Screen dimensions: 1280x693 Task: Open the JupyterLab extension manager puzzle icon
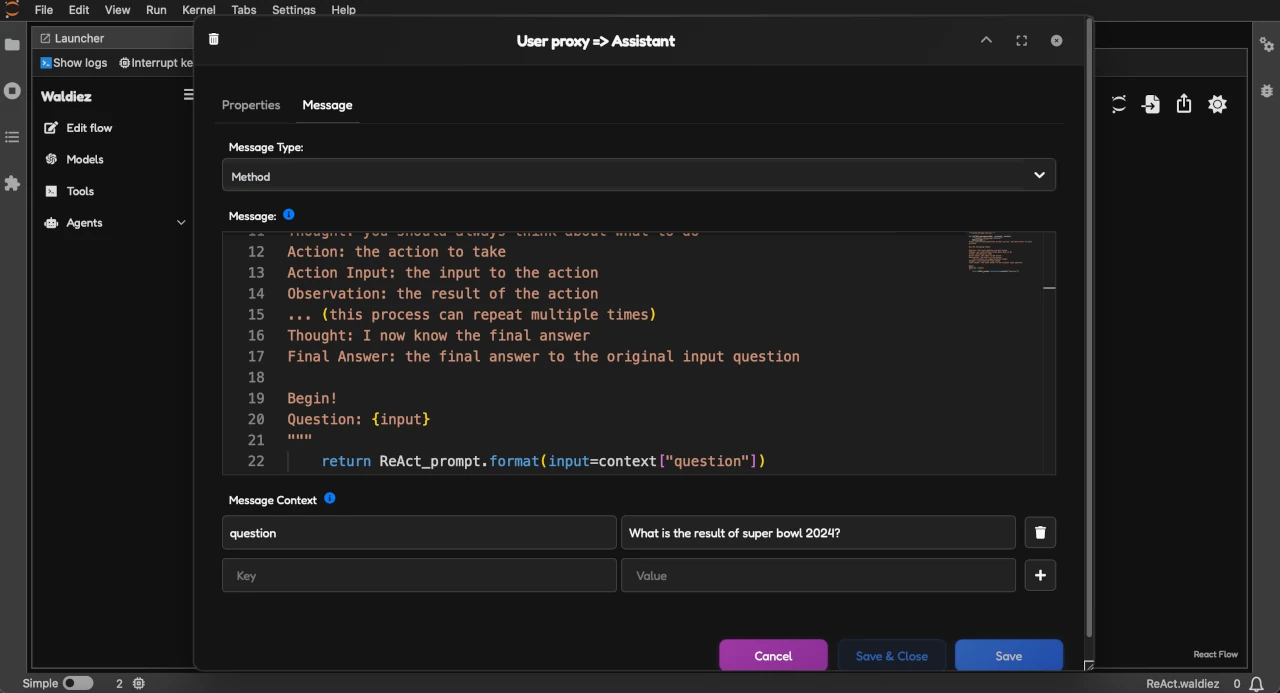tap(12, 183)
